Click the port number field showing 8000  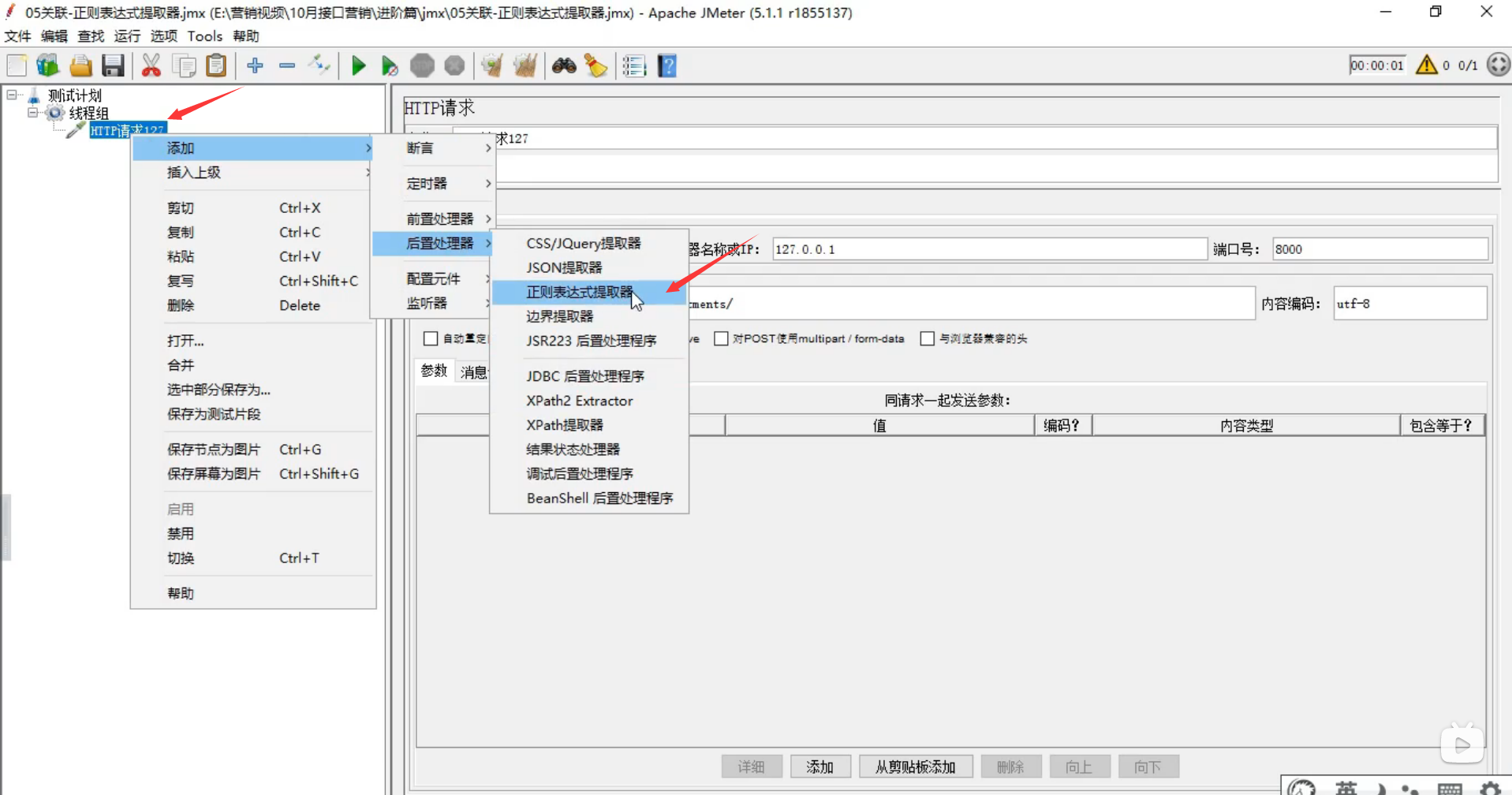1380,249
